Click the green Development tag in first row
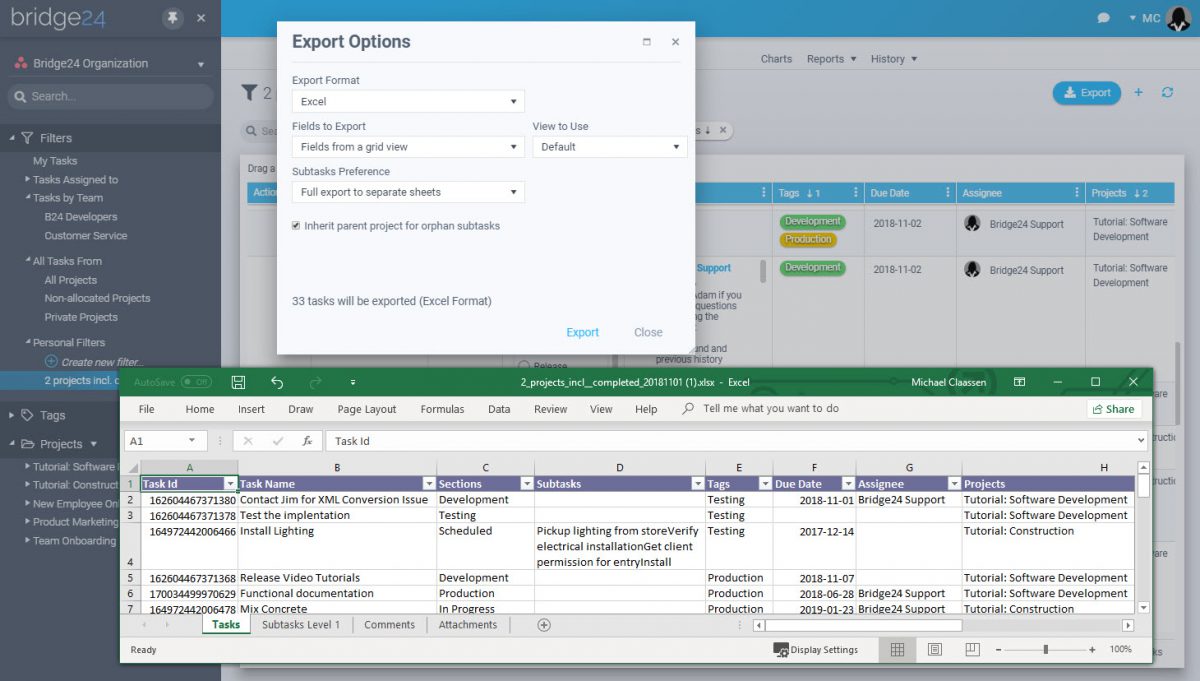Screen dimensions: 1200x681 tap(812, 221)
